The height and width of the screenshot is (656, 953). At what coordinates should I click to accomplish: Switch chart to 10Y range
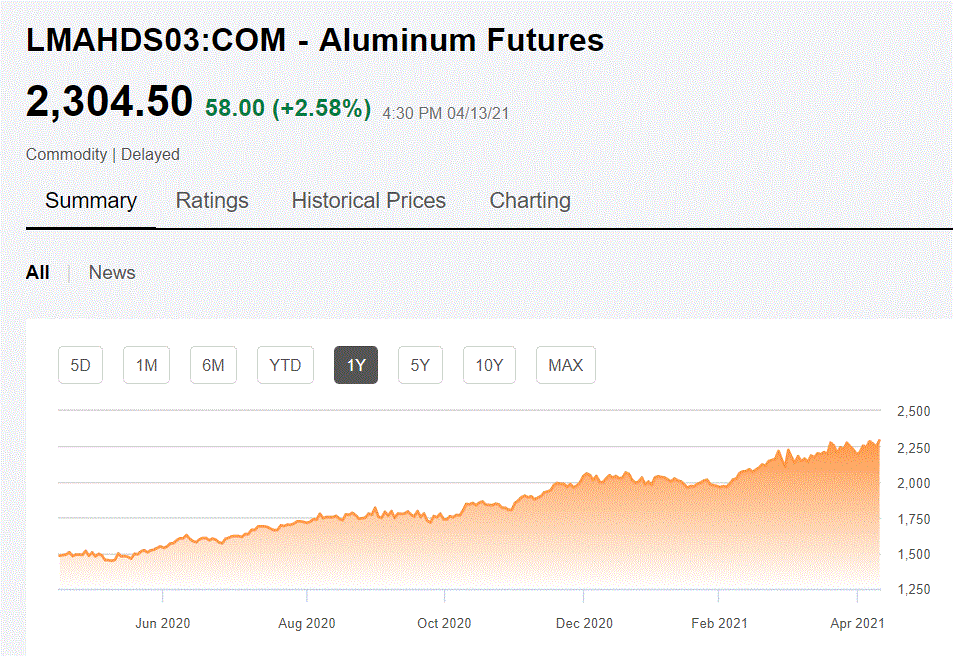[489, 365]
